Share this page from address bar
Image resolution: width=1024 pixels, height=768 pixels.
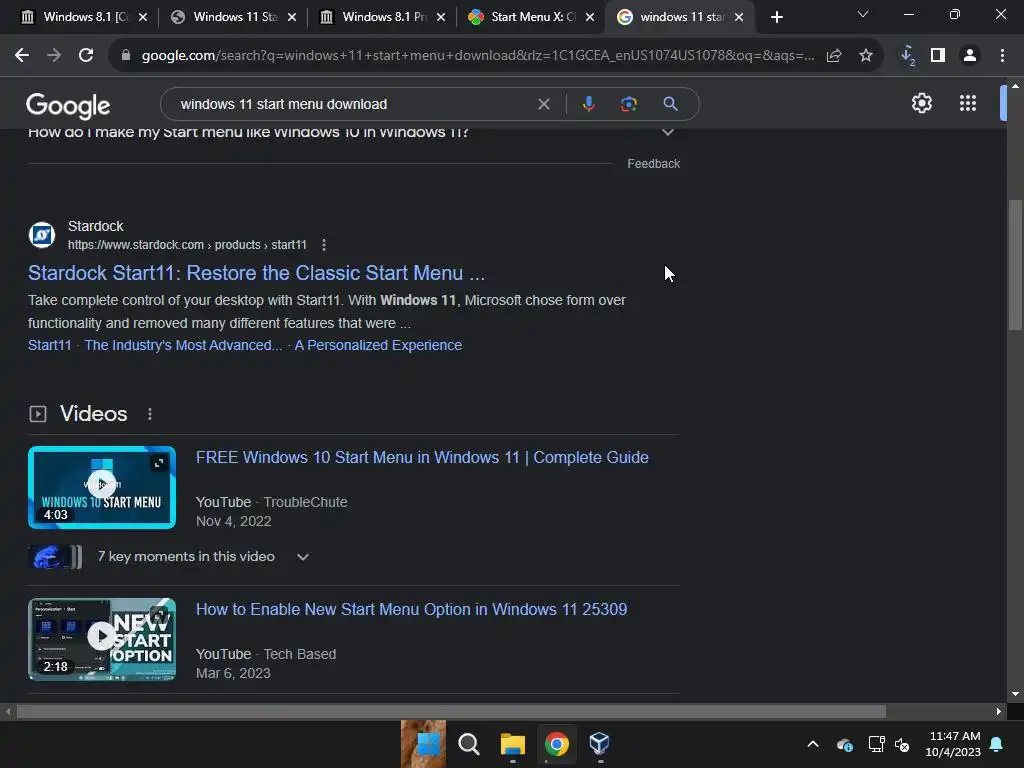(834, 56)
